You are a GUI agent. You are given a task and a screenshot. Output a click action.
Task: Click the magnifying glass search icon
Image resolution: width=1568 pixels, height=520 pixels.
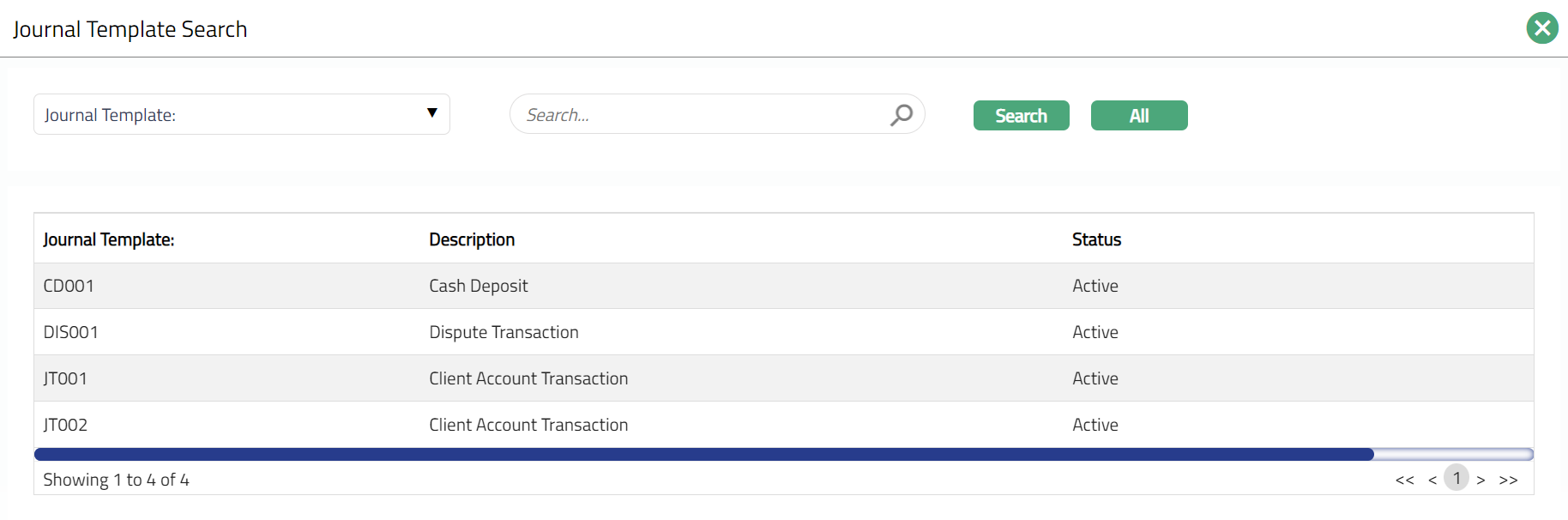901,114
